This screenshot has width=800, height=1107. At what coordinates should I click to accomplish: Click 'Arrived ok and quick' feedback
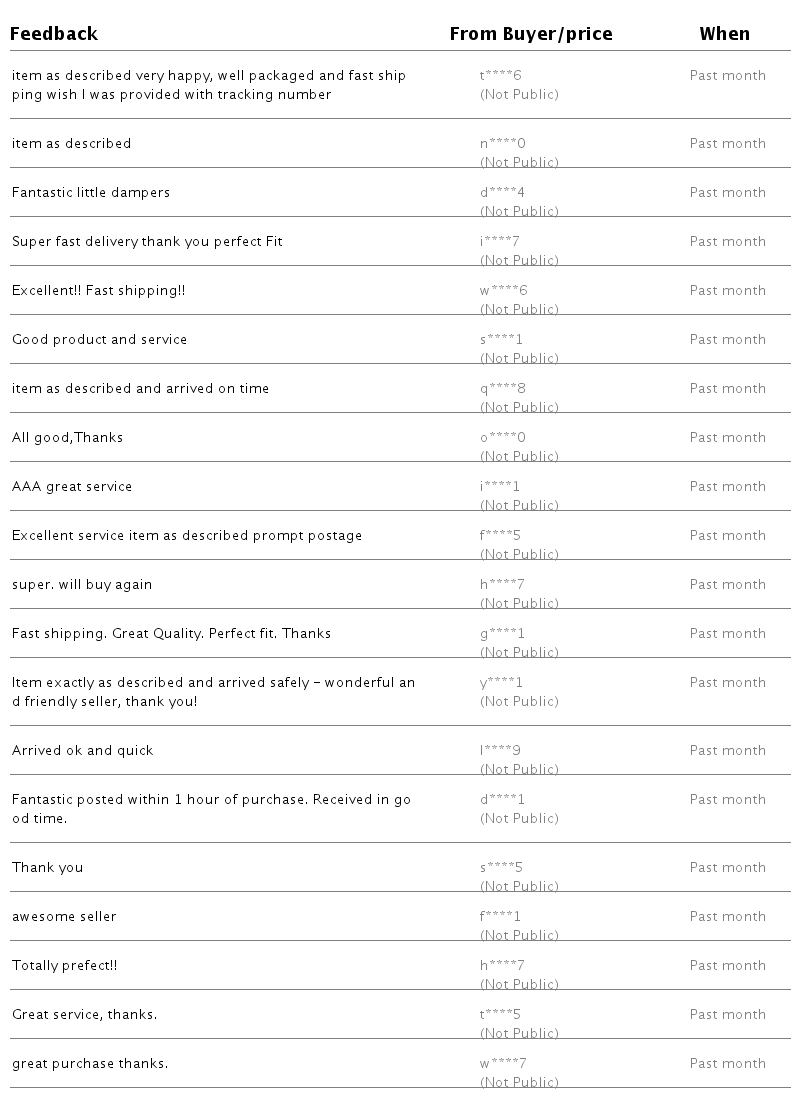click(83, 751)
